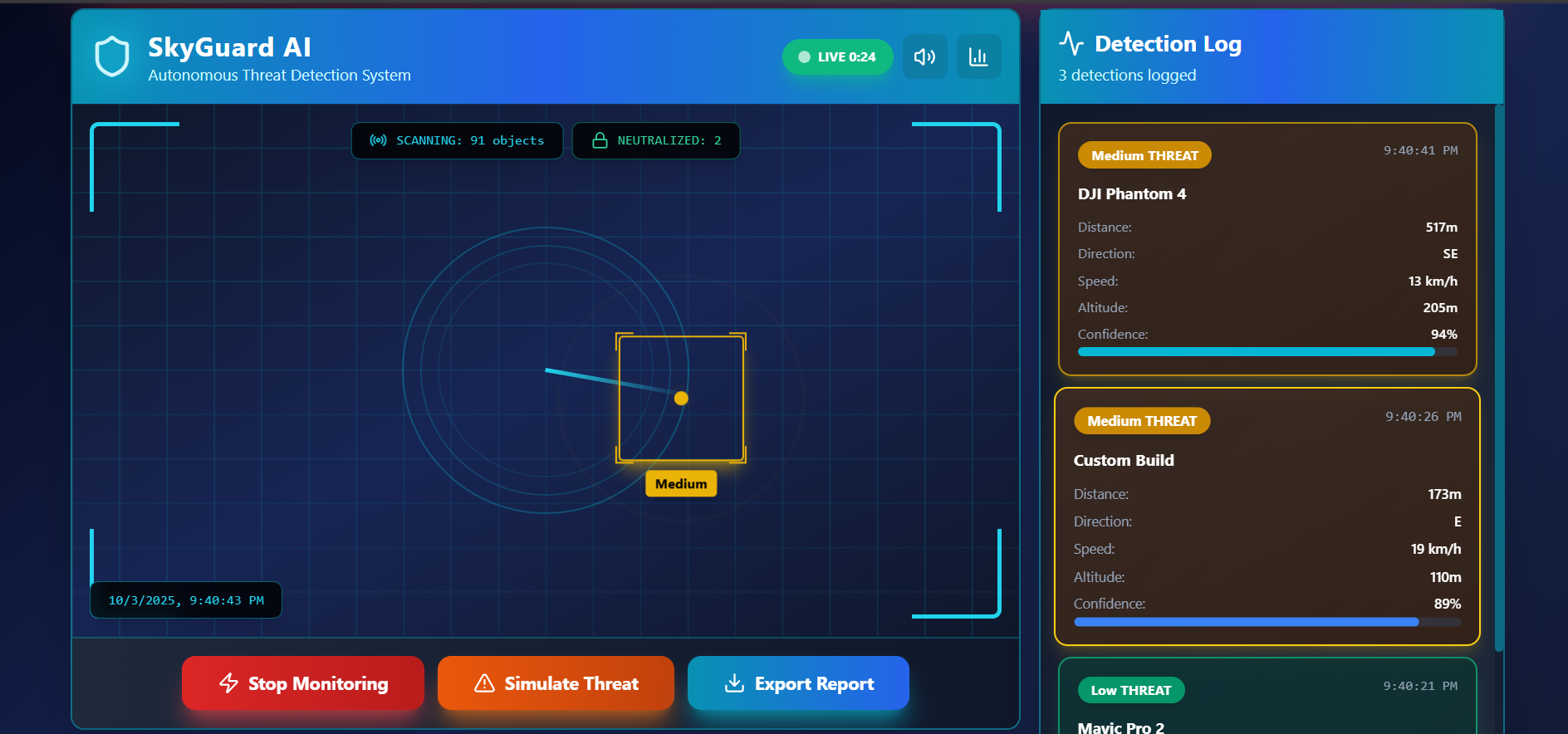Image resolution: width=1568 pixels, height=734 pixels.
Task: Click the 9:40:21 PM timestamp
Action: click(x=1420, y=686)
